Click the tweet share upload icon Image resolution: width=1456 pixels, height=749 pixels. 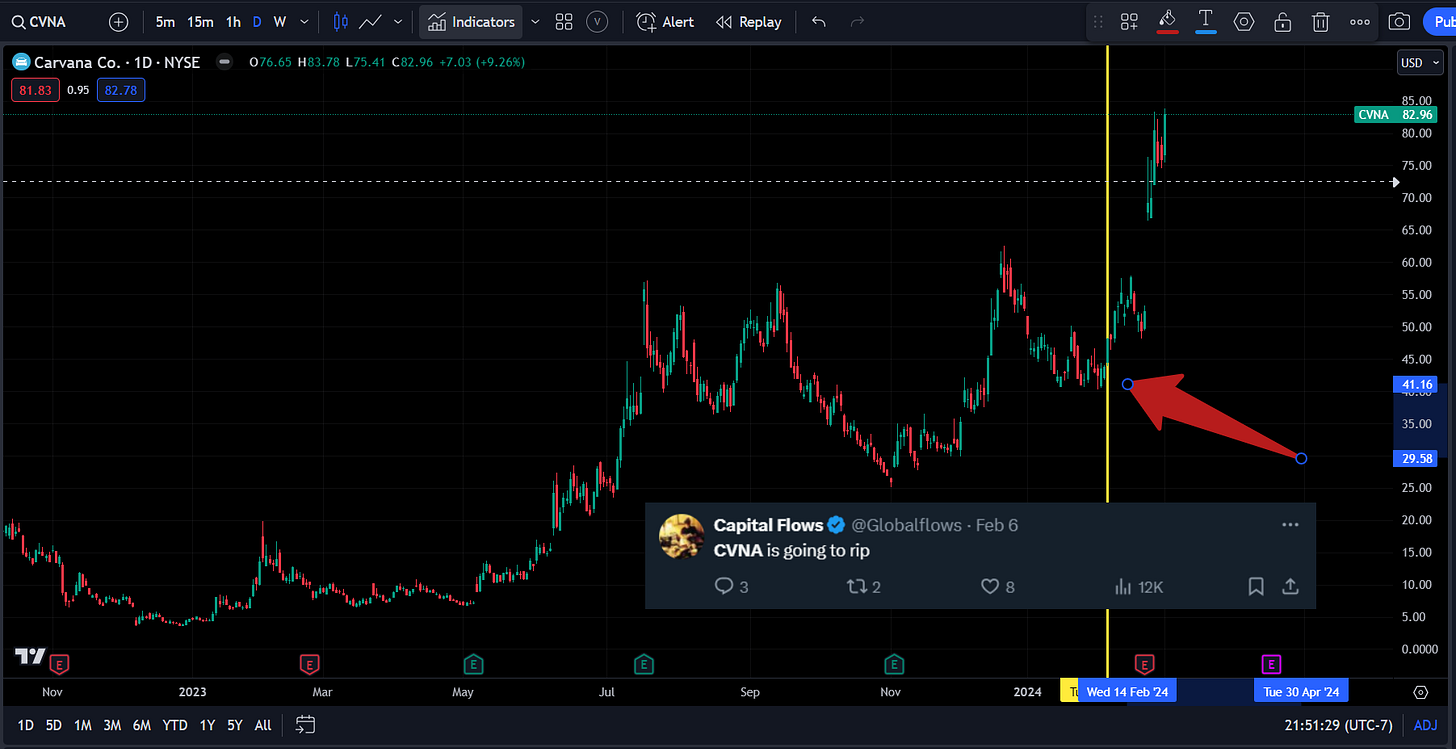pos(1291,587)
